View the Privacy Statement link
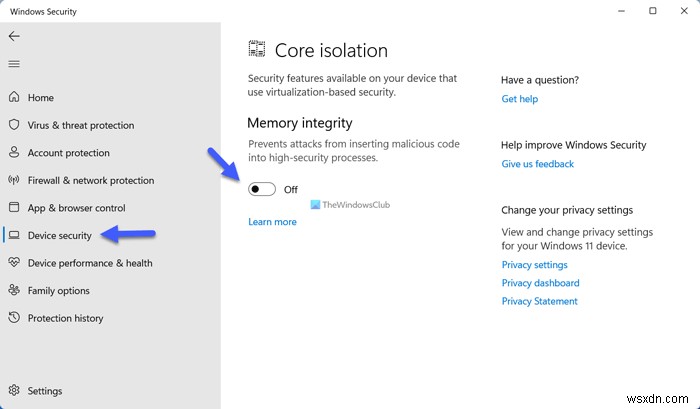 539,301
